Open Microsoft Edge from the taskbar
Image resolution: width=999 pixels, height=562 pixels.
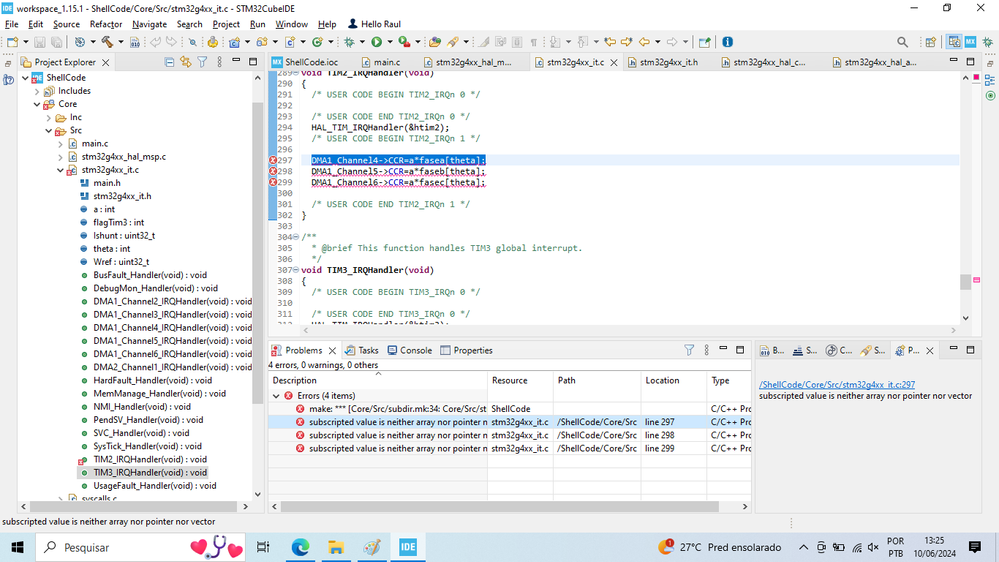coord(300,547)
